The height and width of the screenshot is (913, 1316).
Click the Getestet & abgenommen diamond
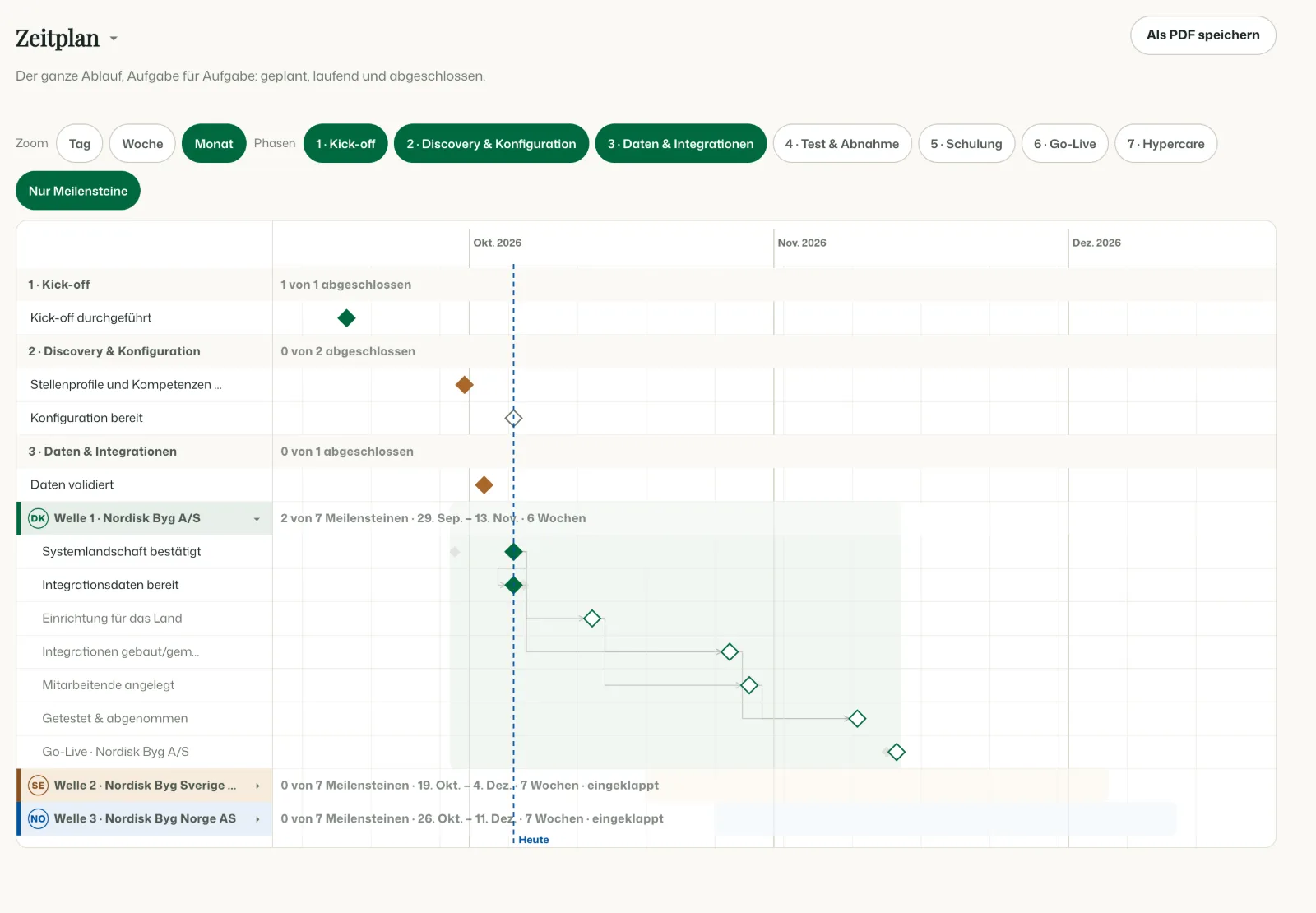[856, 719]
